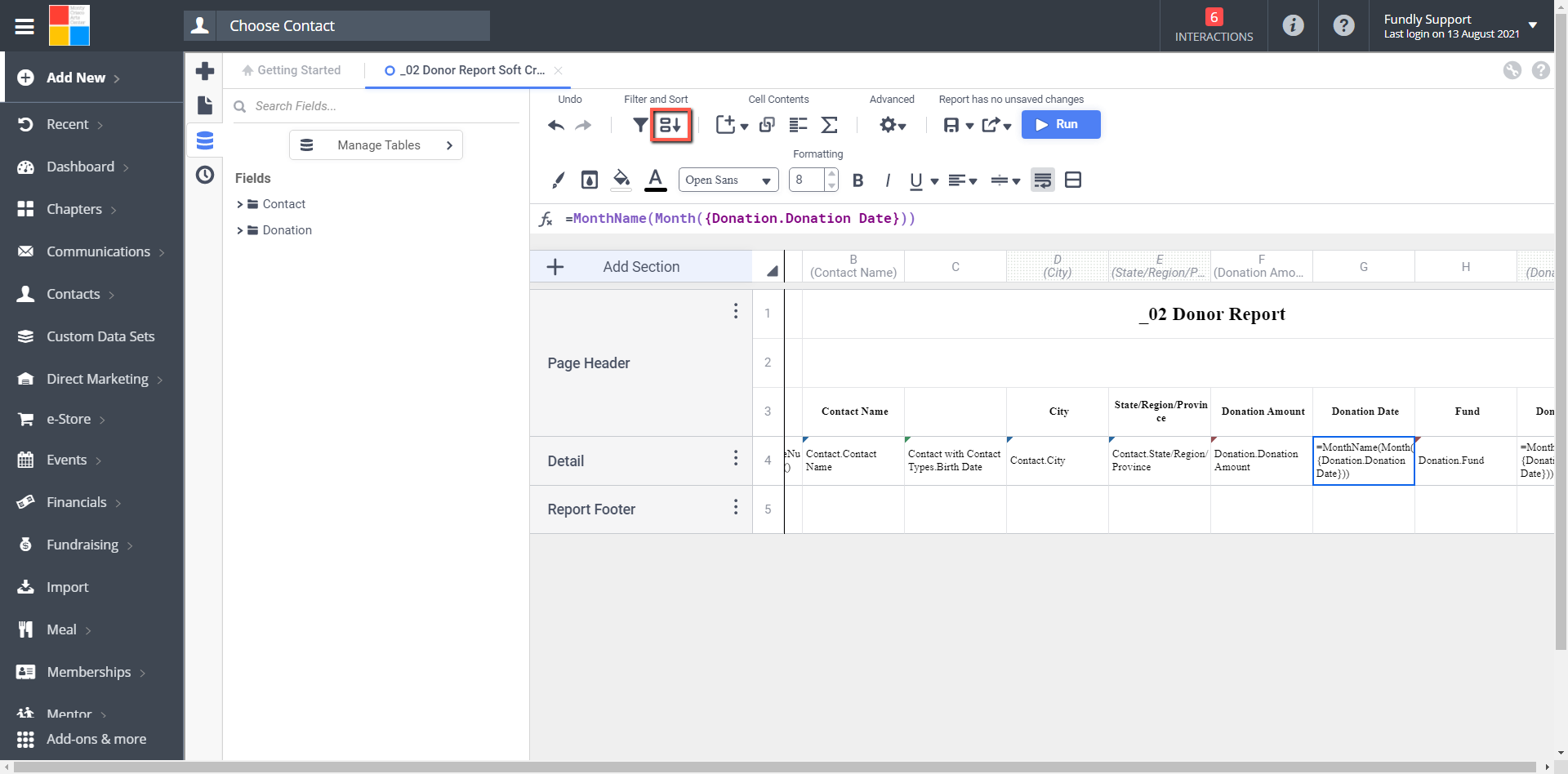Click the Search Fields input

376,106
